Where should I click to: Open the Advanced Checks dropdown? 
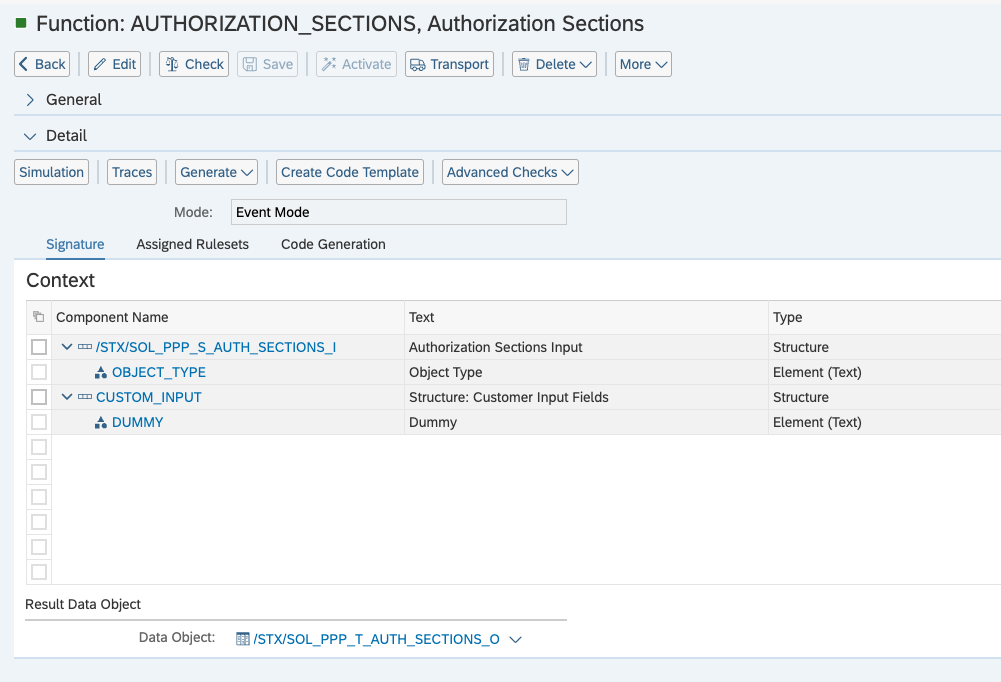tap(510, 172)
